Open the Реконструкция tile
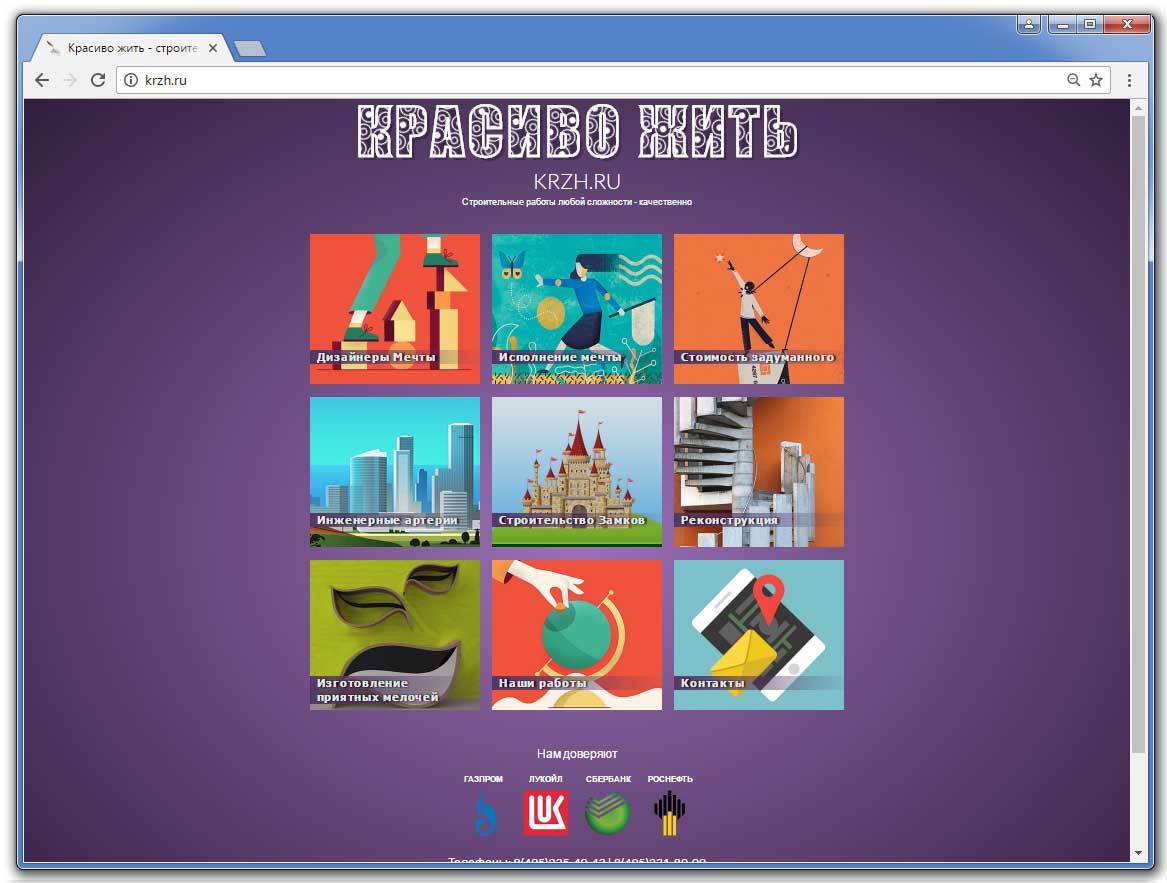 (x=758, y=472)
